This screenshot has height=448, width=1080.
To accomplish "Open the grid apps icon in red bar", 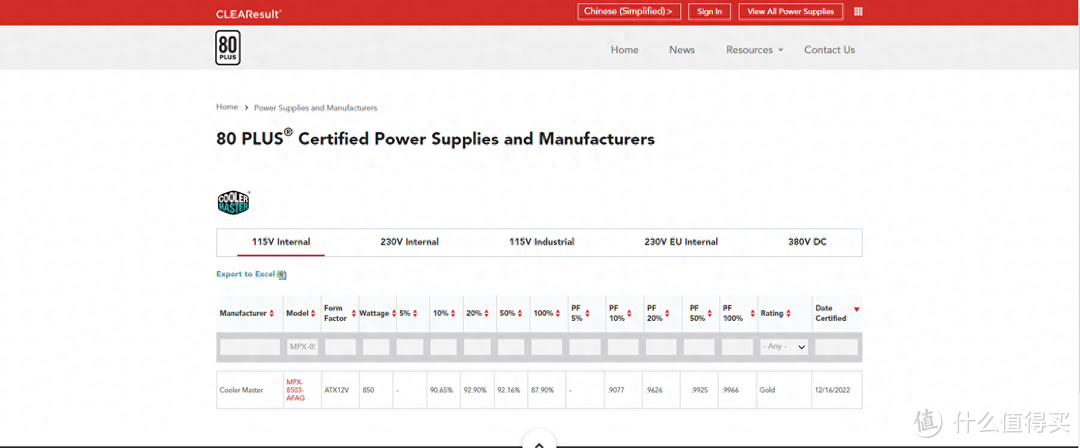I will coord(858,12).
